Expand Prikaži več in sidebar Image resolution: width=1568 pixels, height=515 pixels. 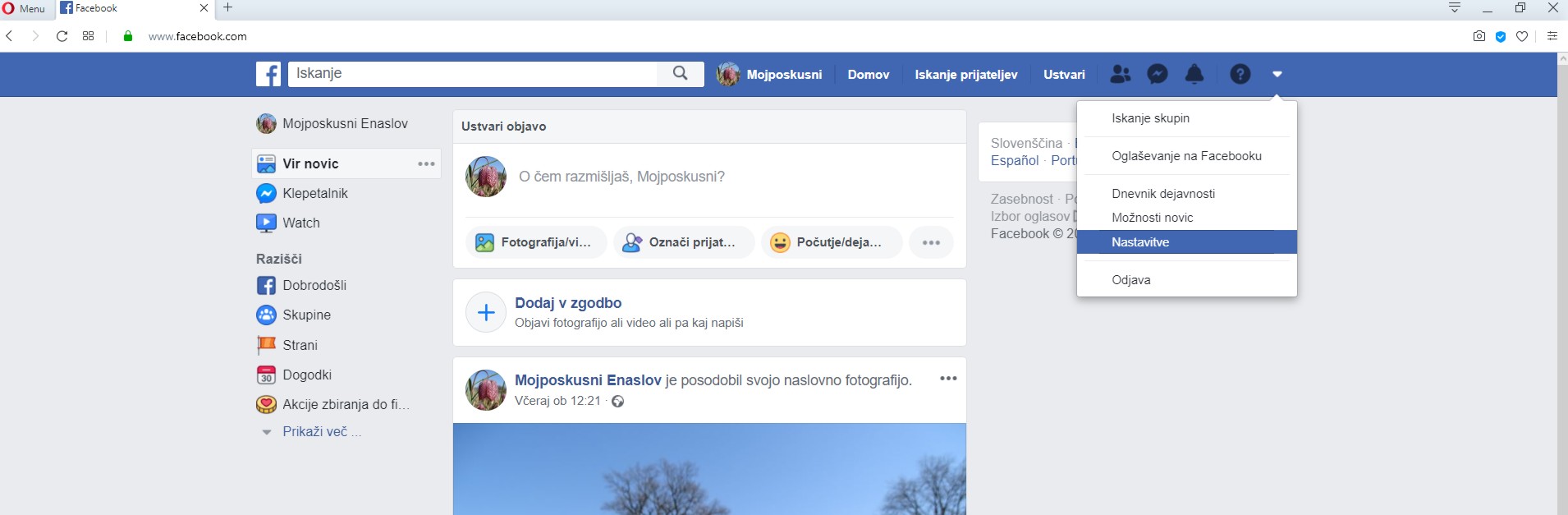tap(314, 431)
